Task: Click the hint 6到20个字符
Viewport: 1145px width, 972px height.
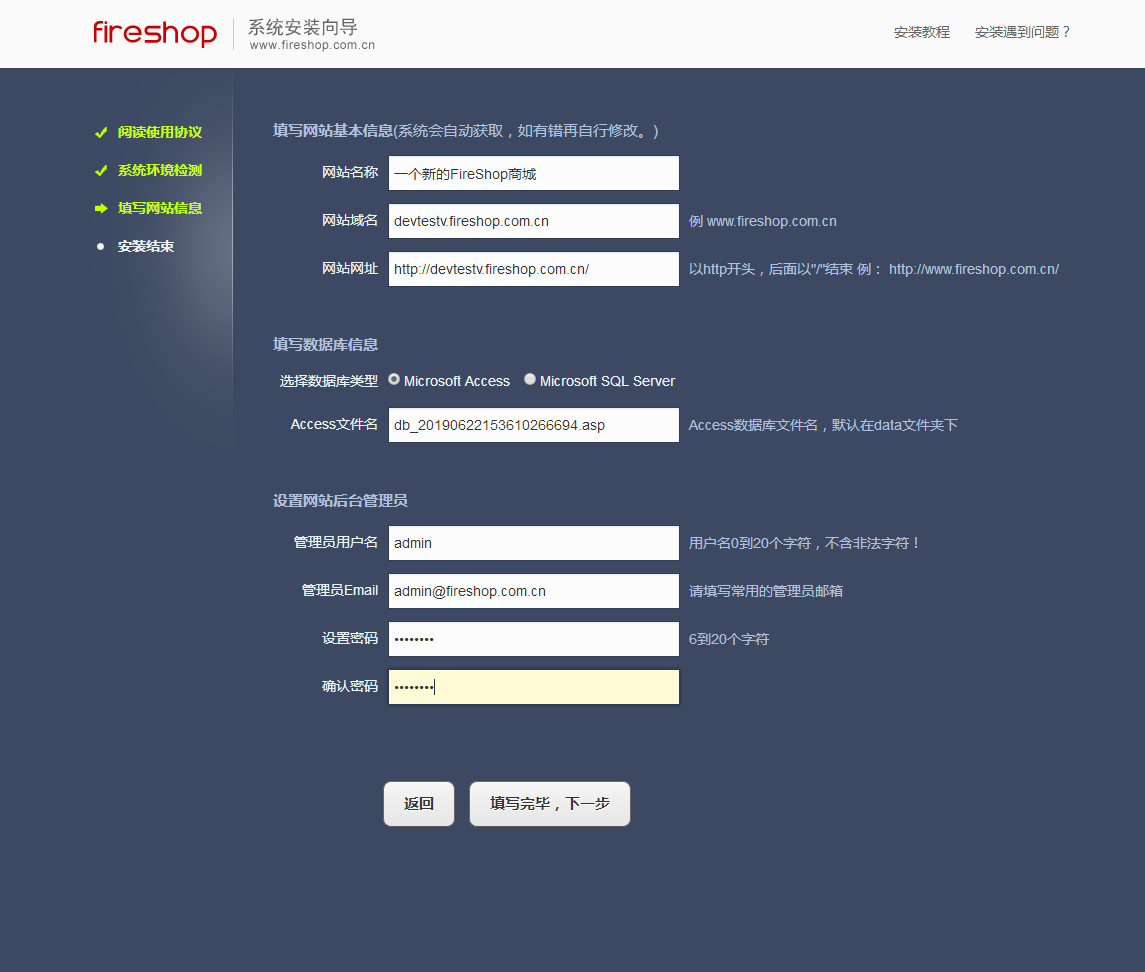Action: click(729, 639)
